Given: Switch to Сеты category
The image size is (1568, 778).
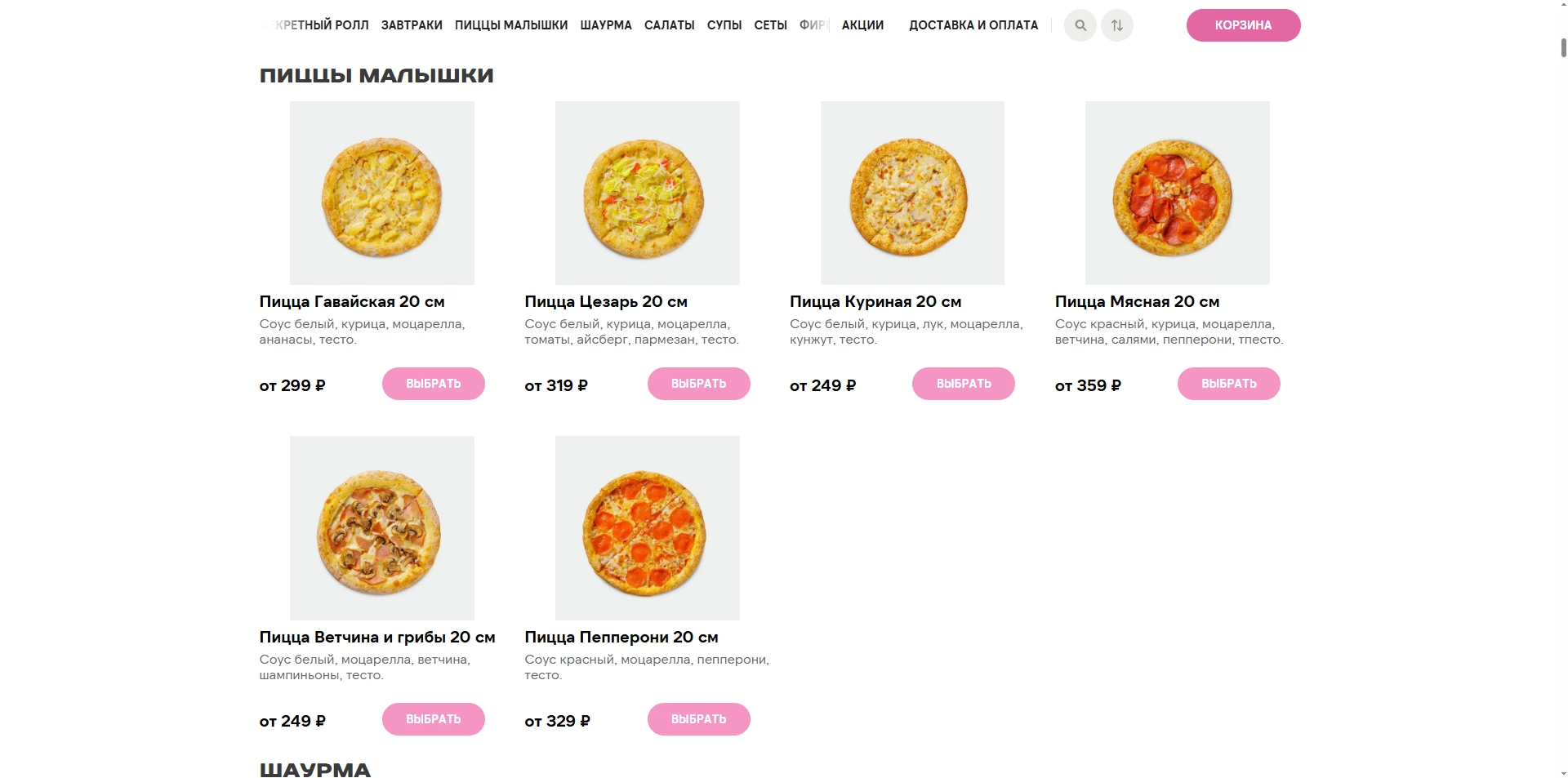Looking at the screenshot, I should click(770, 25).
